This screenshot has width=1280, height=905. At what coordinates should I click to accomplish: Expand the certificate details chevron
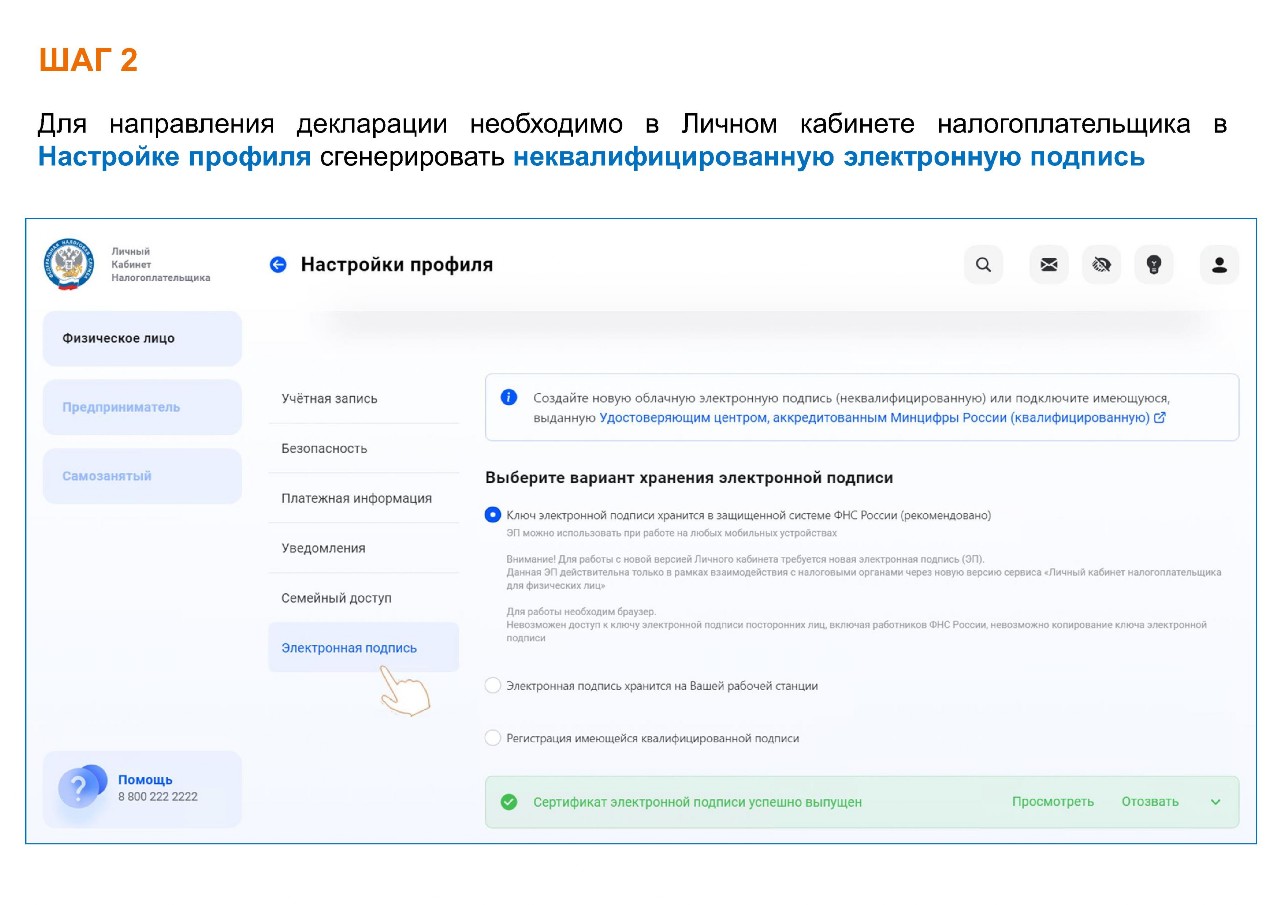1216,802
